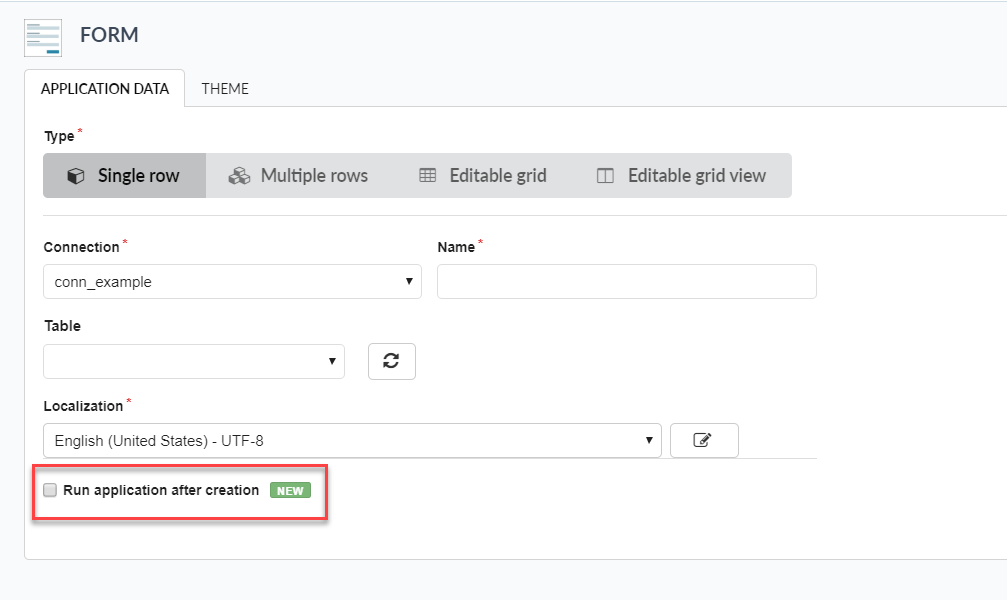Viewport: 1007px width, 600px height.
Task: Expand the Table dropdown
Action: pos(194,361)
